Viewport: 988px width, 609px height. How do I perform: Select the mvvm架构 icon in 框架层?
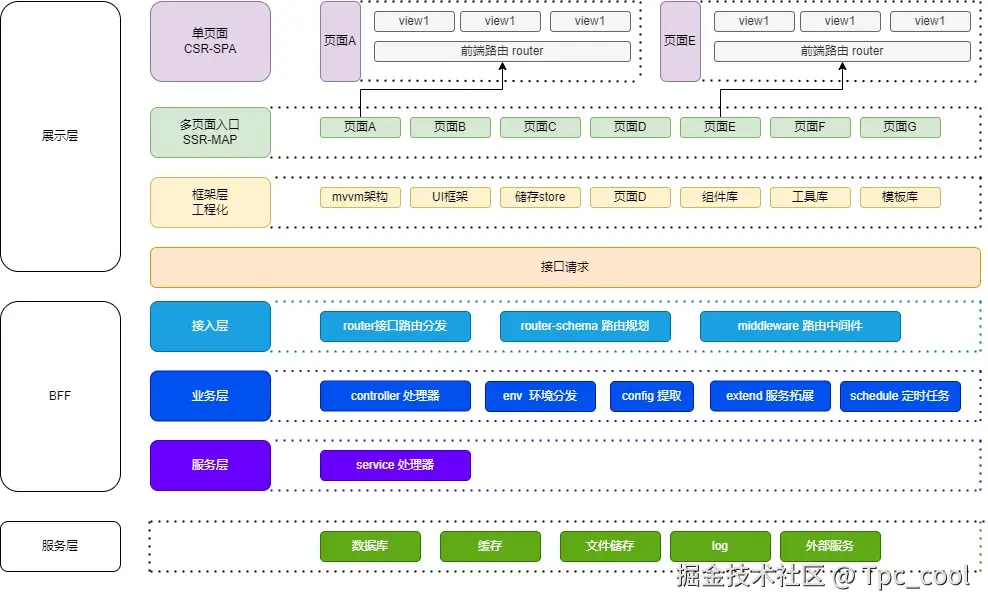click(360, 197)
